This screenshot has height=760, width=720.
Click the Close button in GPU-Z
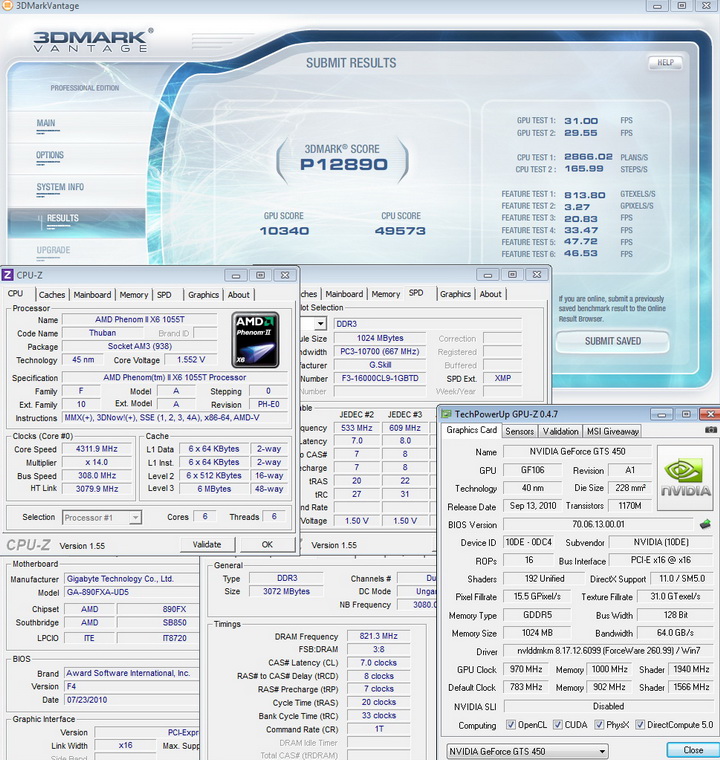click(x=693, y=750)
